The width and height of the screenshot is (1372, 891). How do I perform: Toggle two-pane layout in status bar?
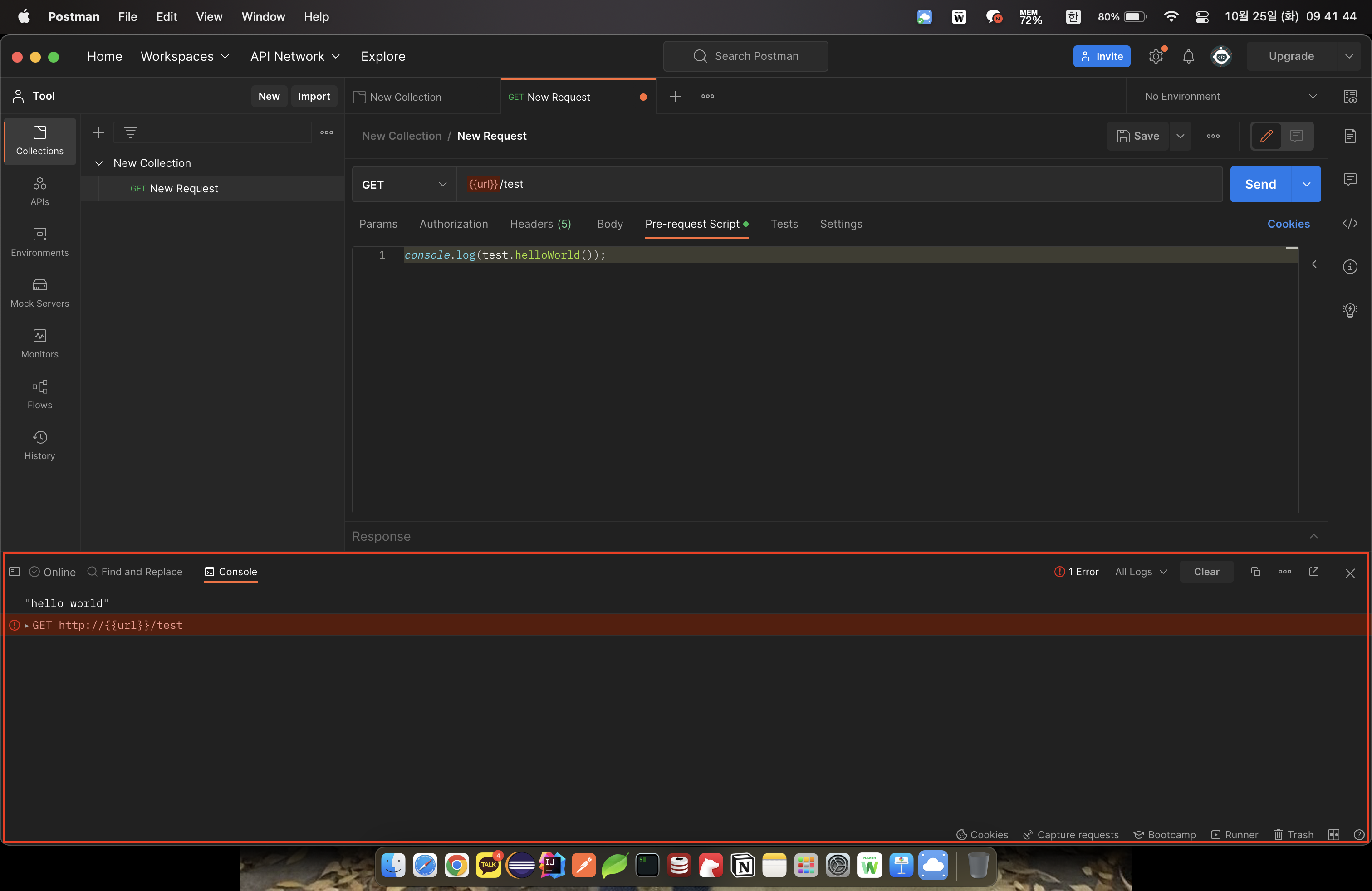[1333, 835]
